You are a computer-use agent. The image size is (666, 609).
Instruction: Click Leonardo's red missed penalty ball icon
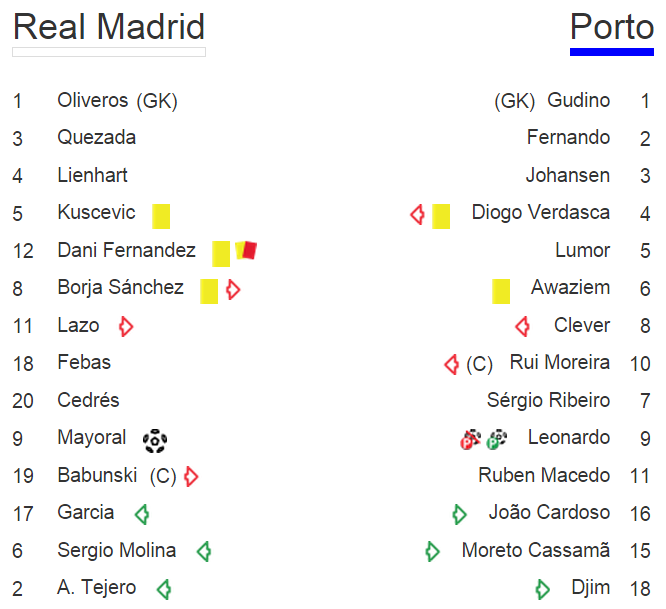click(x=470, y=439)
